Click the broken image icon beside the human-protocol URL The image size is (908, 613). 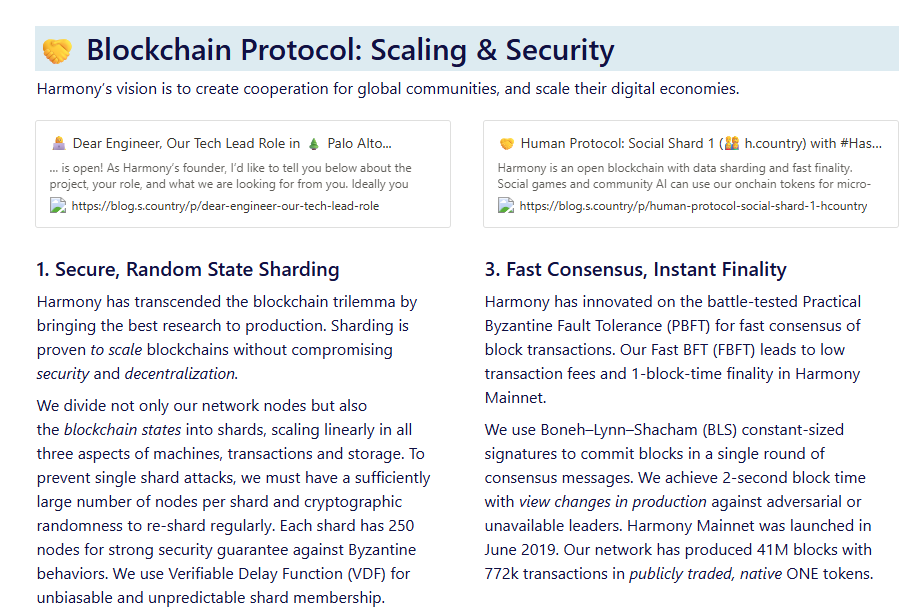coord(506,205)
